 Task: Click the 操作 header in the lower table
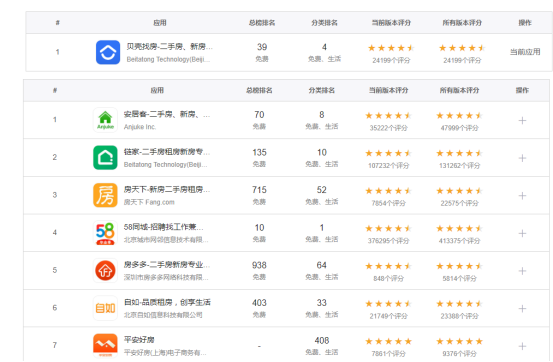(x=522, y=90)
